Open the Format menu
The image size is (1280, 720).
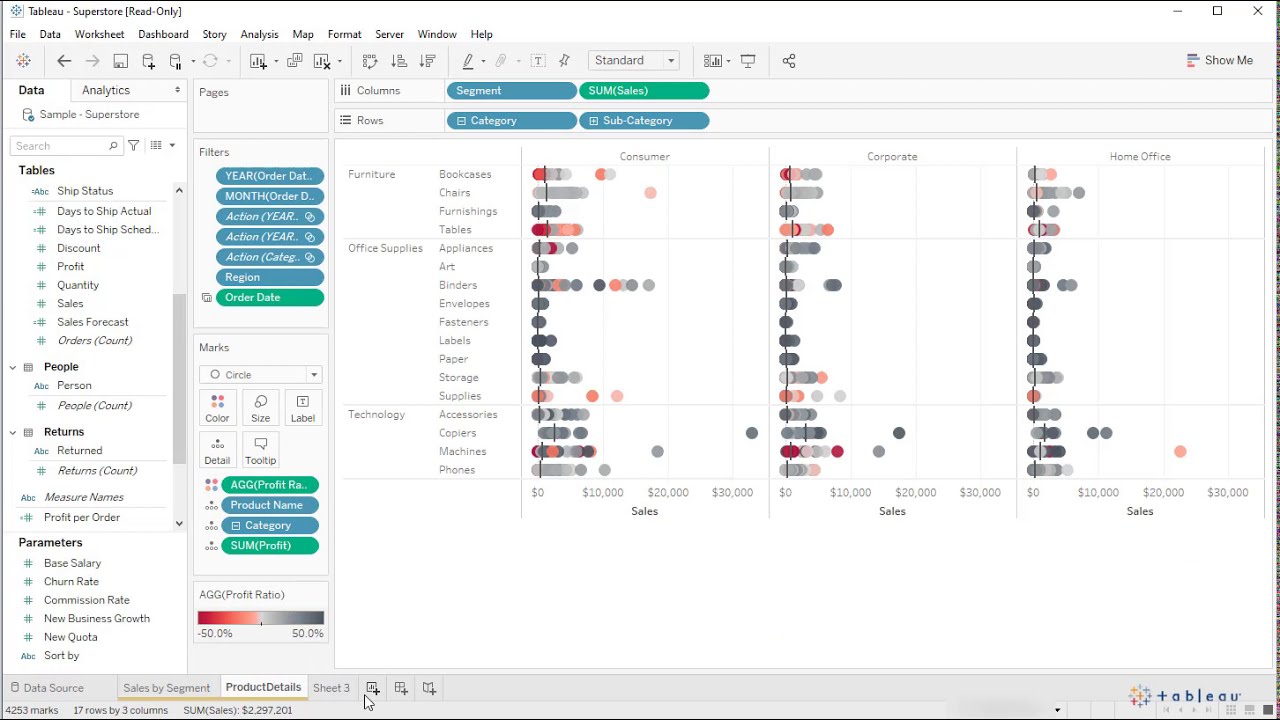click(x=344, y=34)
